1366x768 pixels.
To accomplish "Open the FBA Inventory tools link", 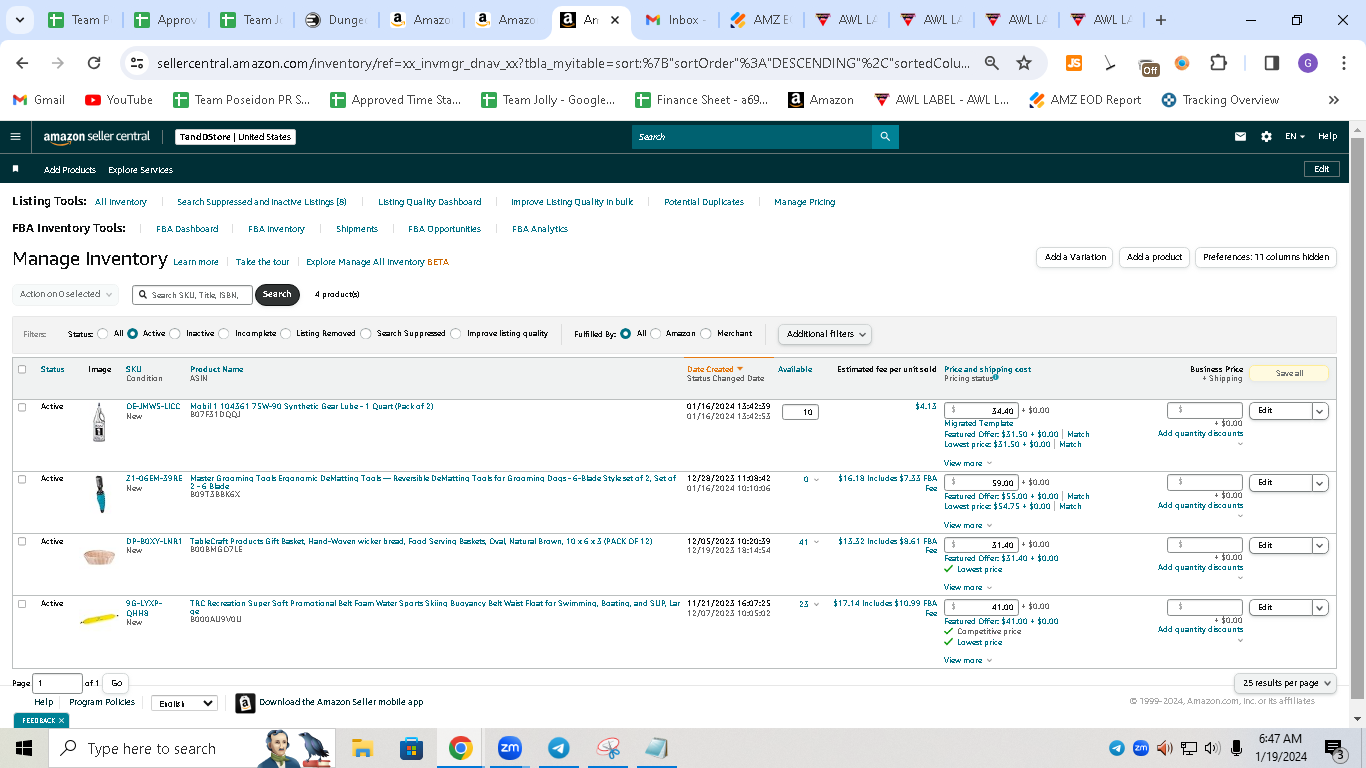I will (x=276, y=229).
